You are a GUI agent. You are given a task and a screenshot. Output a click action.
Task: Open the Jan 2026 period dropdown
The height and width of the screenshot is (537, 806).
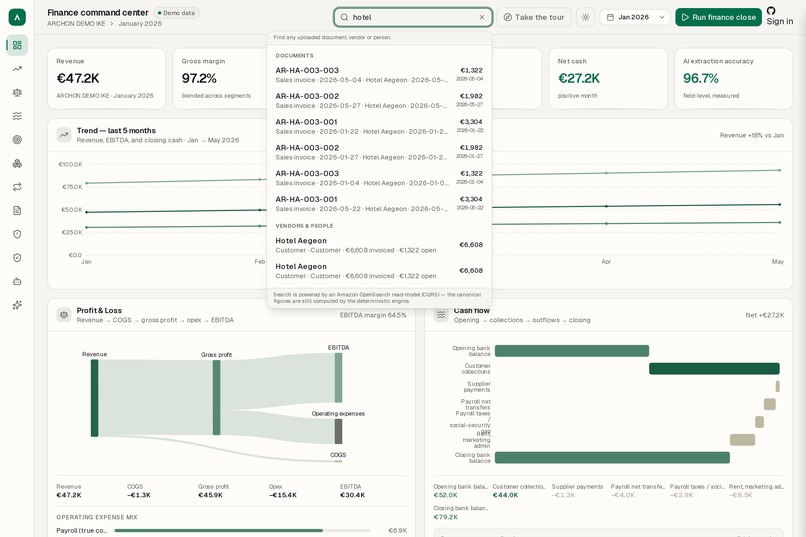635,17
